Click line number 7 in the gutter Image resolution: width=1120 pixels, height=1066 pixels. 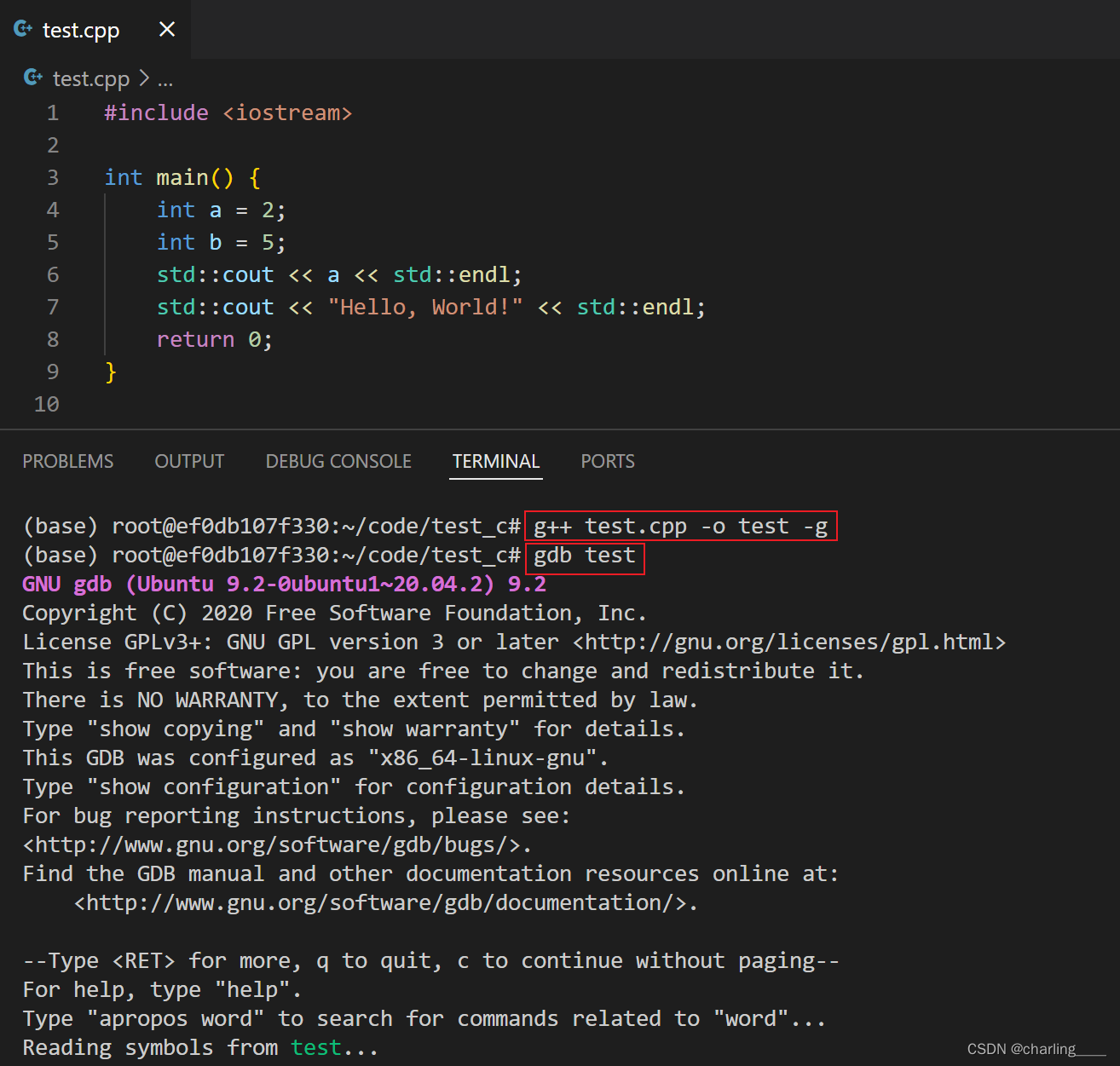pos(53,307)
